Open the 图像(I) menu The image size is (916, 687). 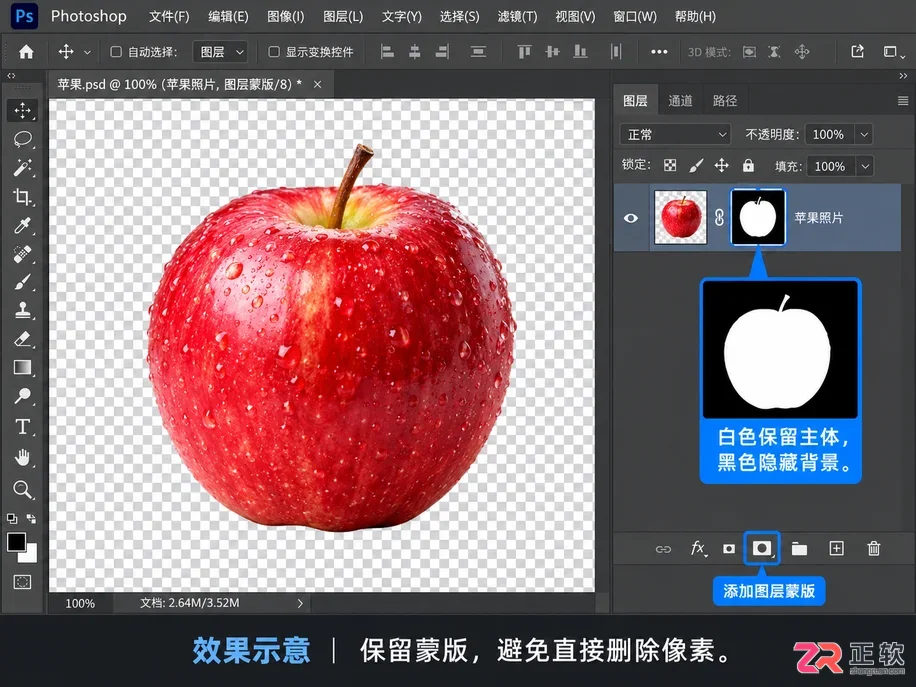286,16
